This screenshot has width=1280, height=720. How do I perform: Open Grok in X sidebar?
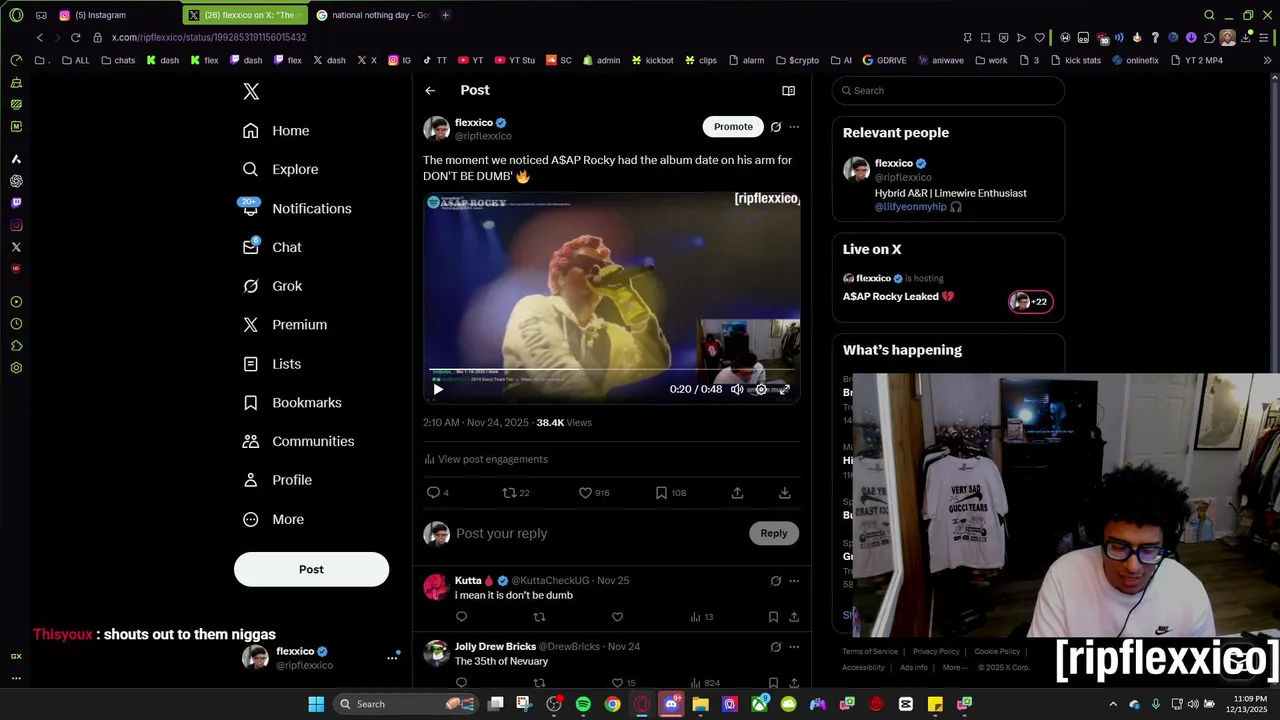(272, 286)
